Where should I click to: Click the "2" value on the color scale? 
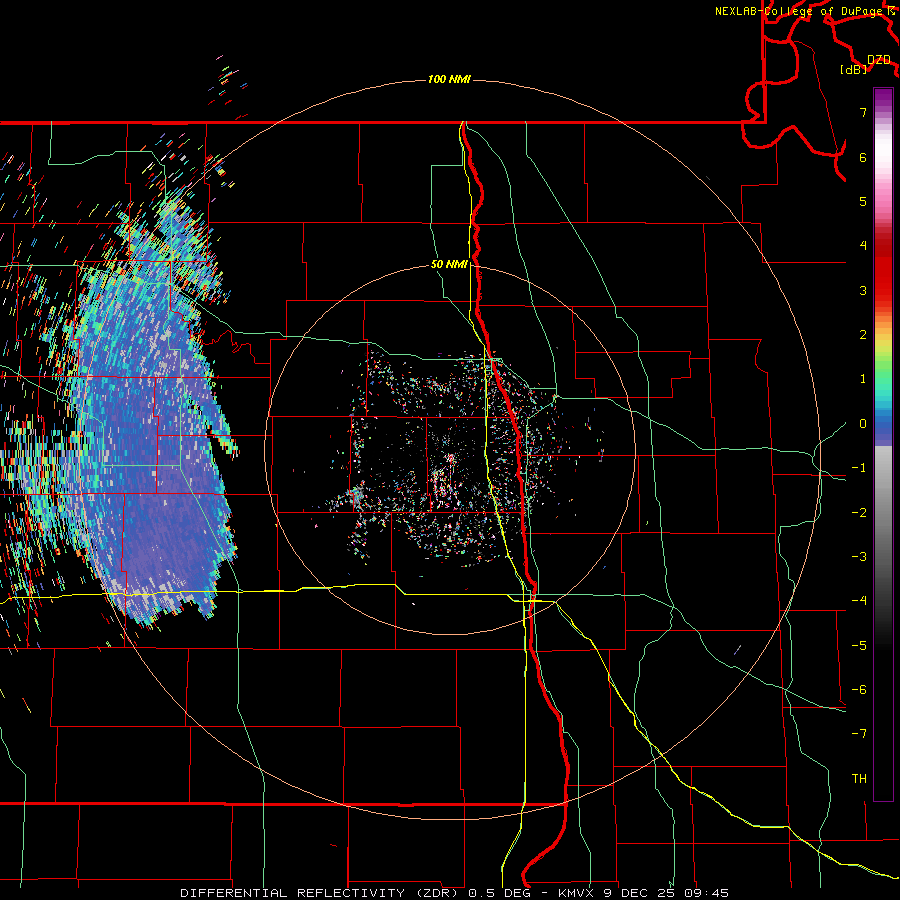(863, 335)
